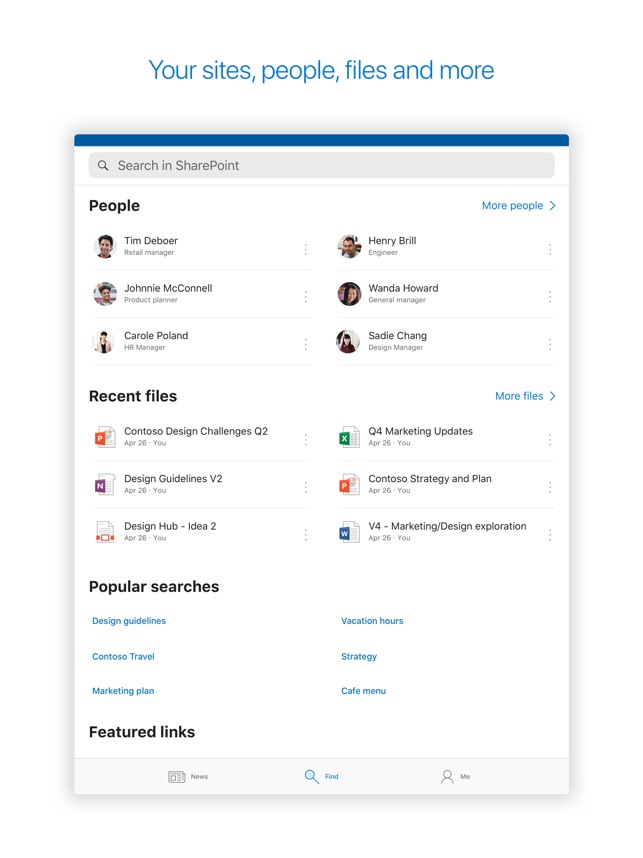This screenshot has width=643, height=858.
Task: Click PowerPoint icon for Contoso Strategy and Plan
Action: (349, 484)
